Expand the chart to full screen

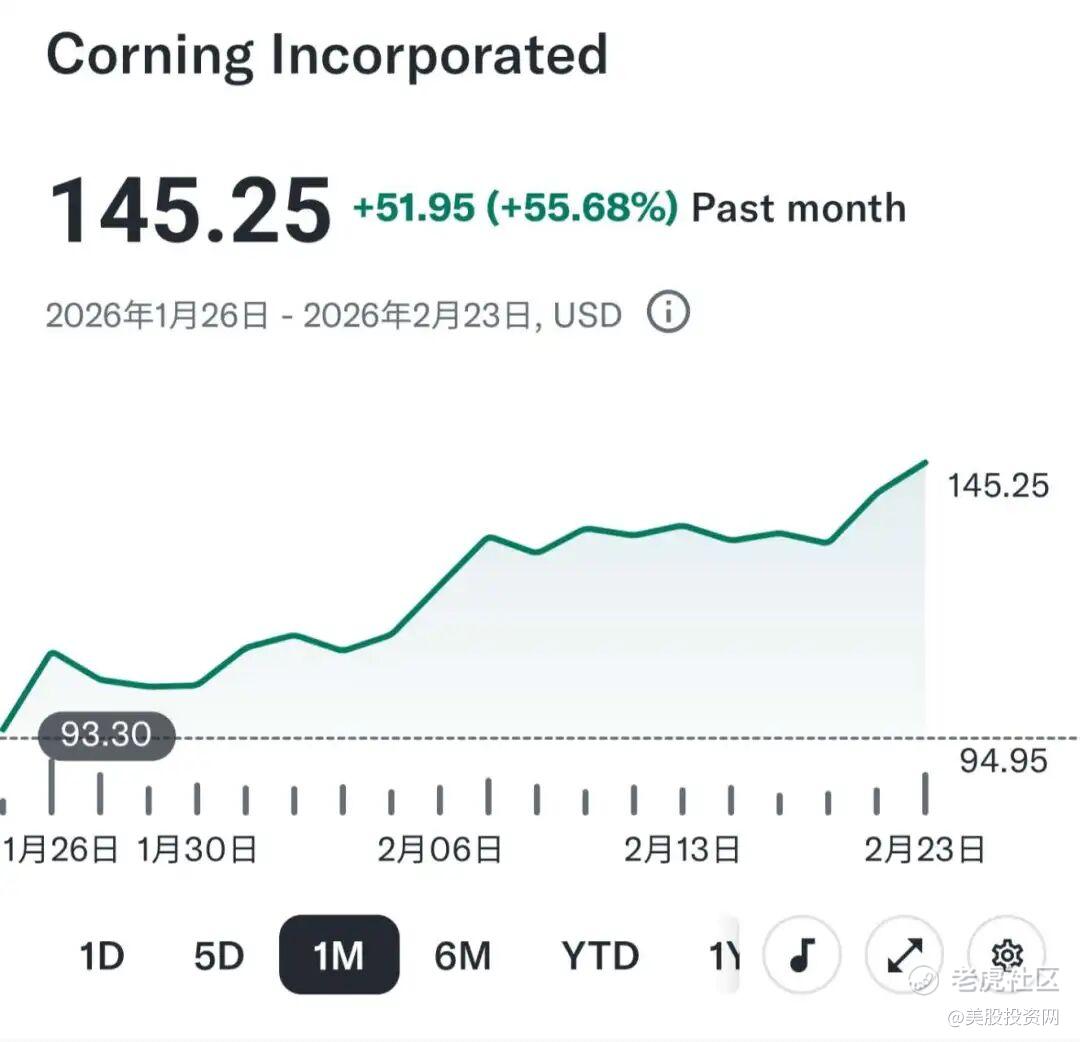904,956
